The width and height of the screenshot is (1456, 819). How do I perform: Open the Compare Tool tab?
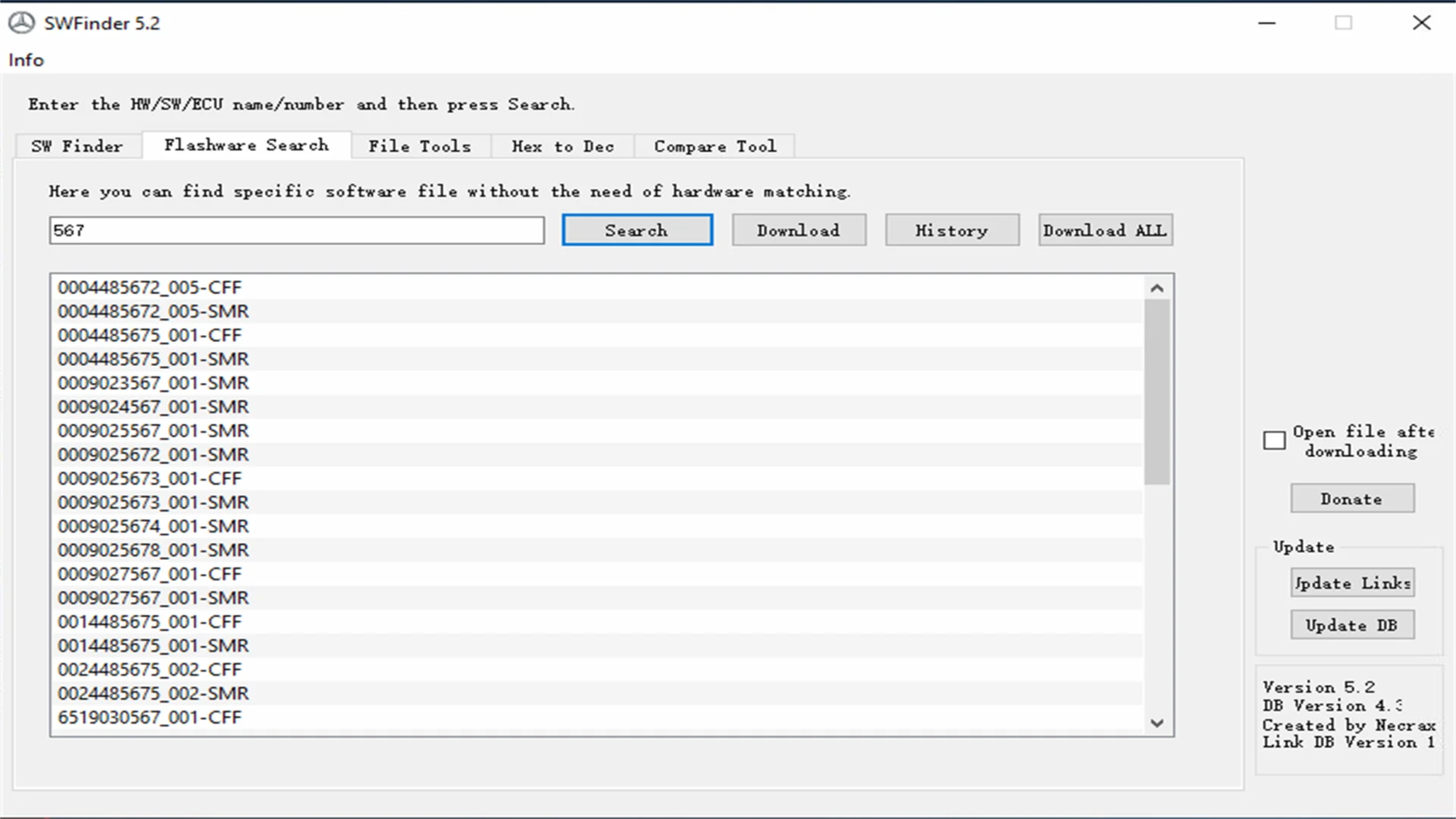pyautogui.click(x=715, y=147)
